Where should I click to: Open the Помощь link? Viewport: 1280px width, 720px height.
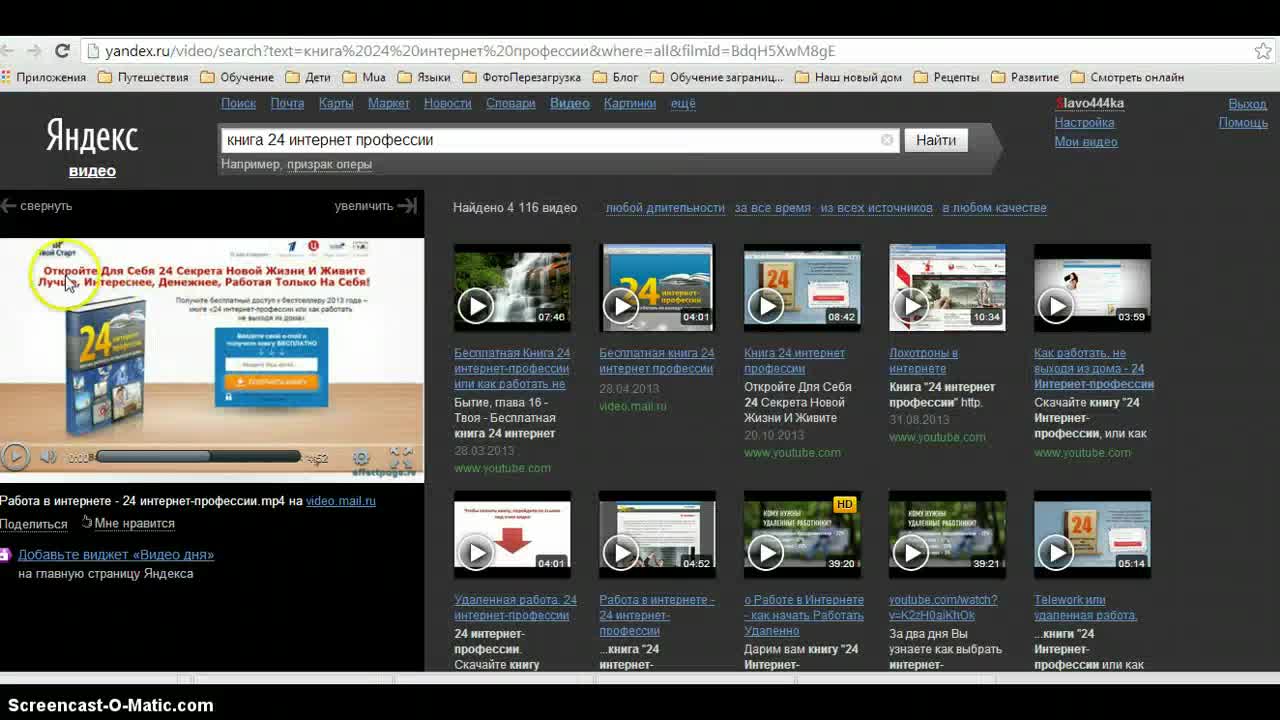point(1243,122)
